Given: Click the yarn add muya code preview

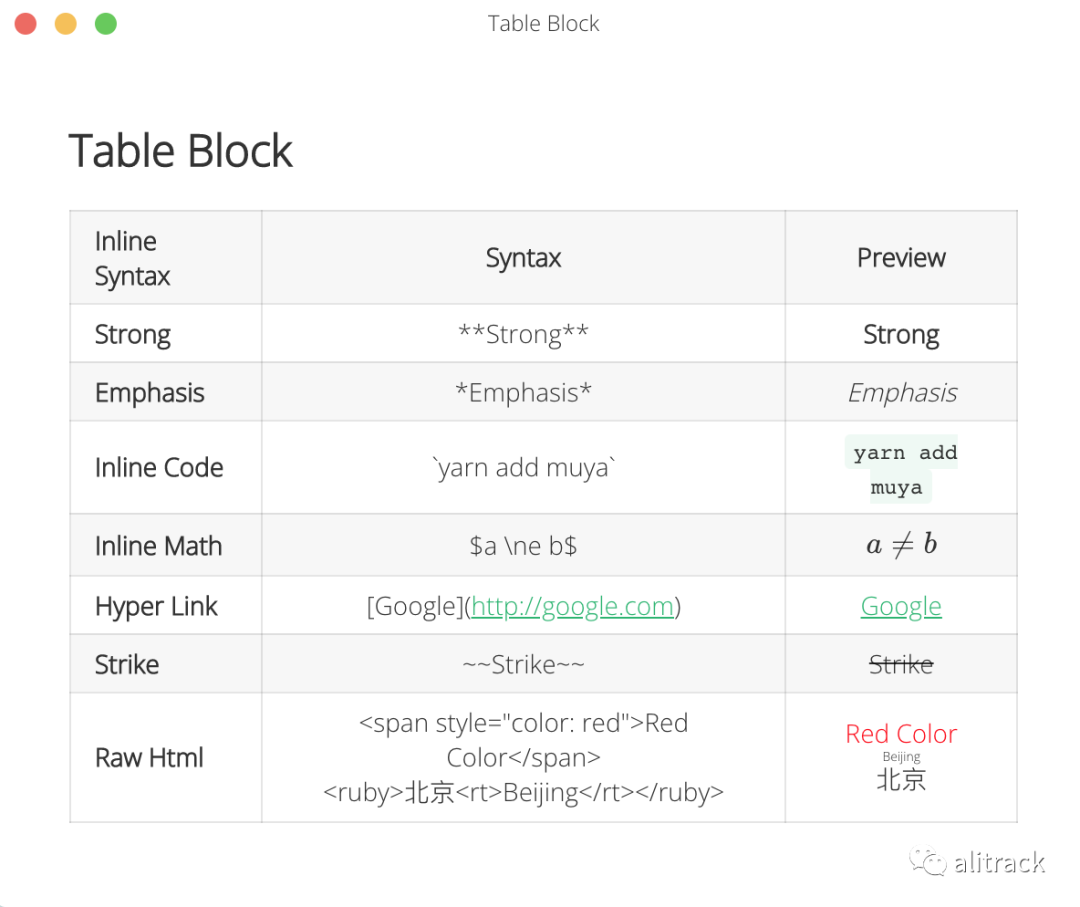Looking at the screenshot, I should click(901, 469).
